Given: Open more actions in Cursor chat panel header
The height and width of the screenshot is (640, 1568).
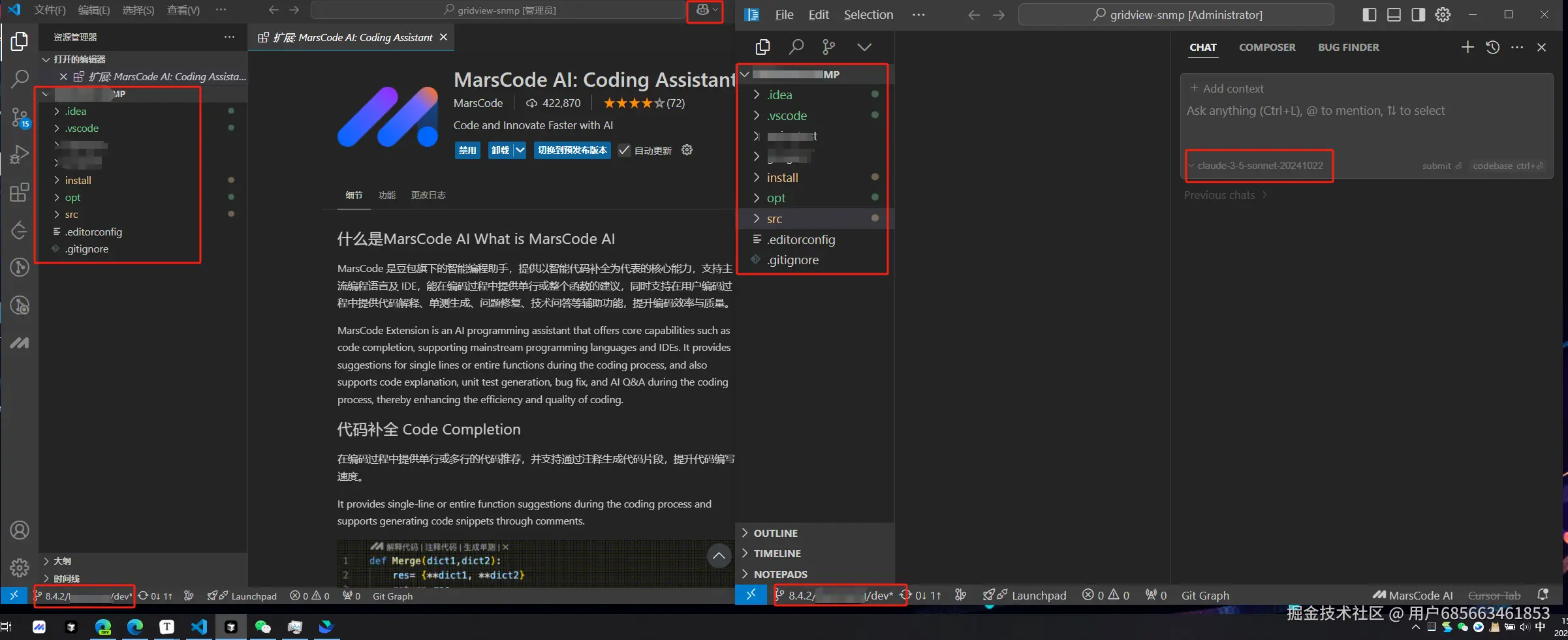Looking at the screenshot, I should pos(1517,47).
